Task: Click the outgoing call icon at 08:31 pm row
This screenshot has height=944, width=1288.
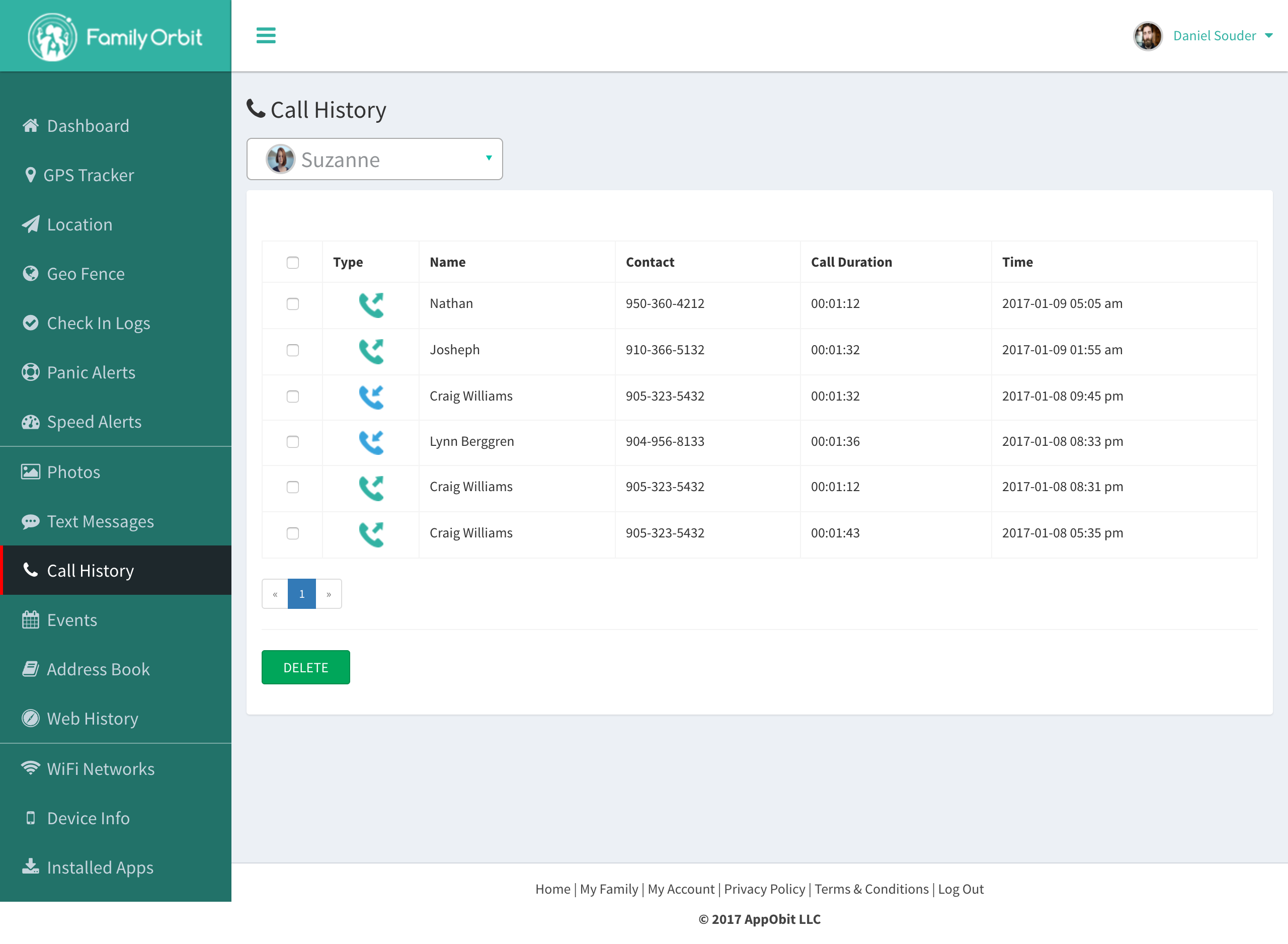Action: 371,488
